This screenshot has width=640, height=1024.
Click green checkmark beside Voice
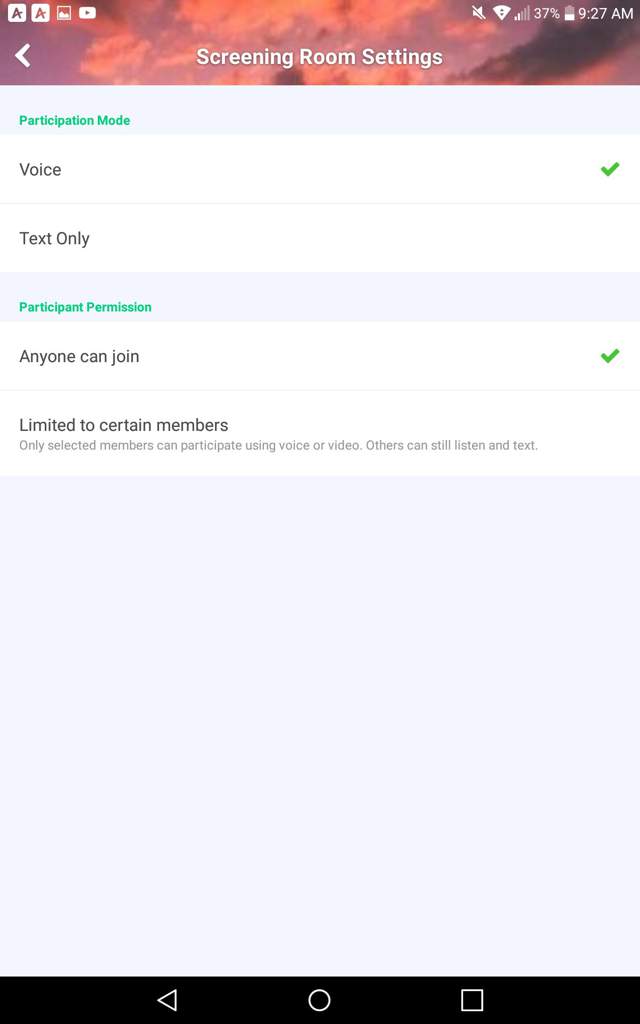pyautogui.click(x=610, y=169)
